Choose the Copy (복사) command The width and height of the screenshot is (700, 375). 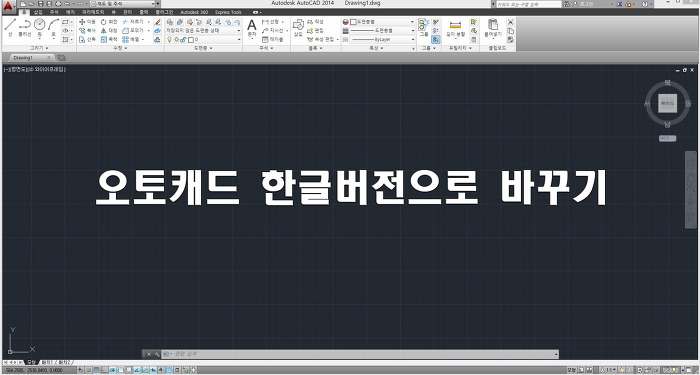coord(87,30)
